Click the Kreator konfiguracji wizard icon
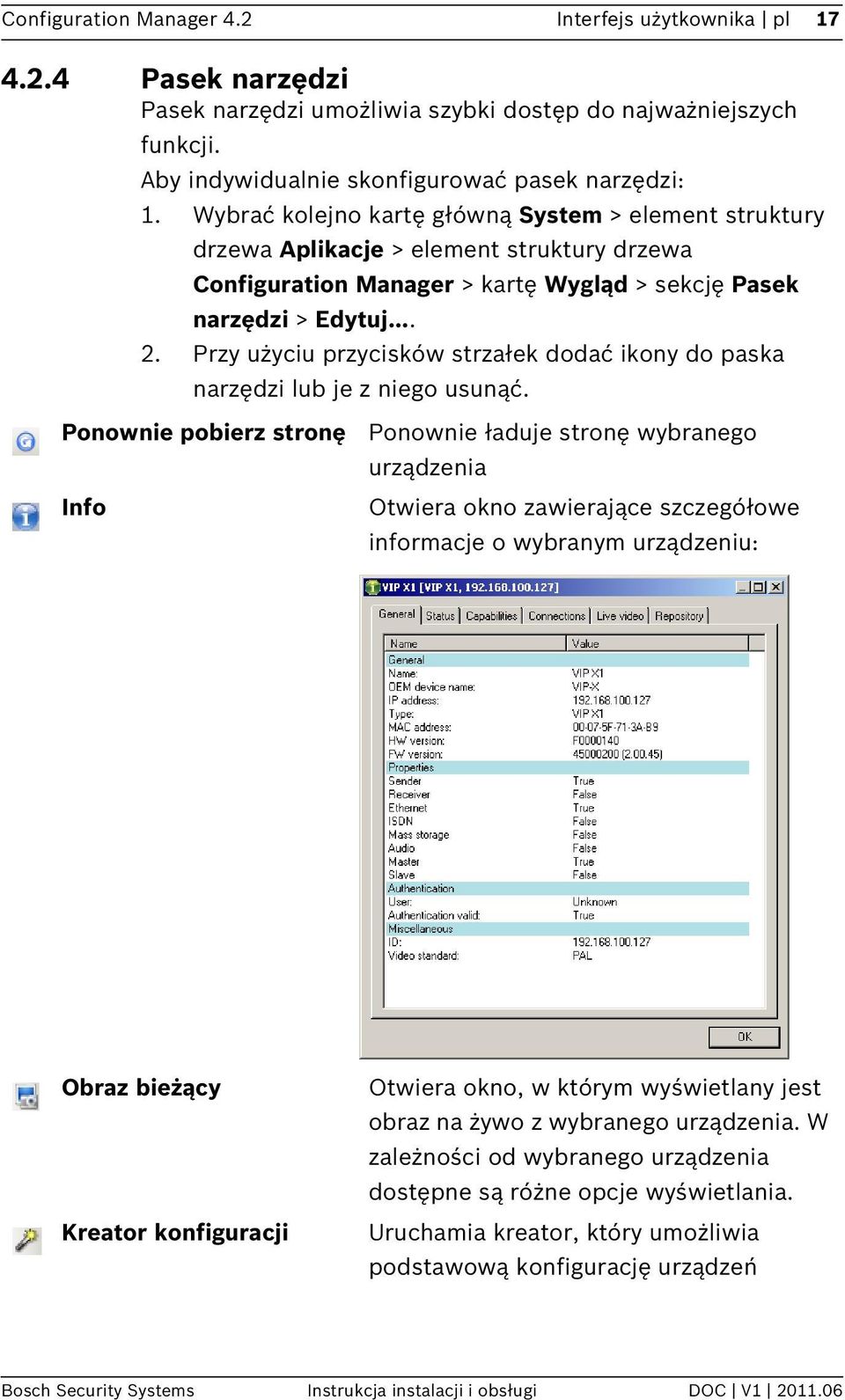 pos(27,1240)
